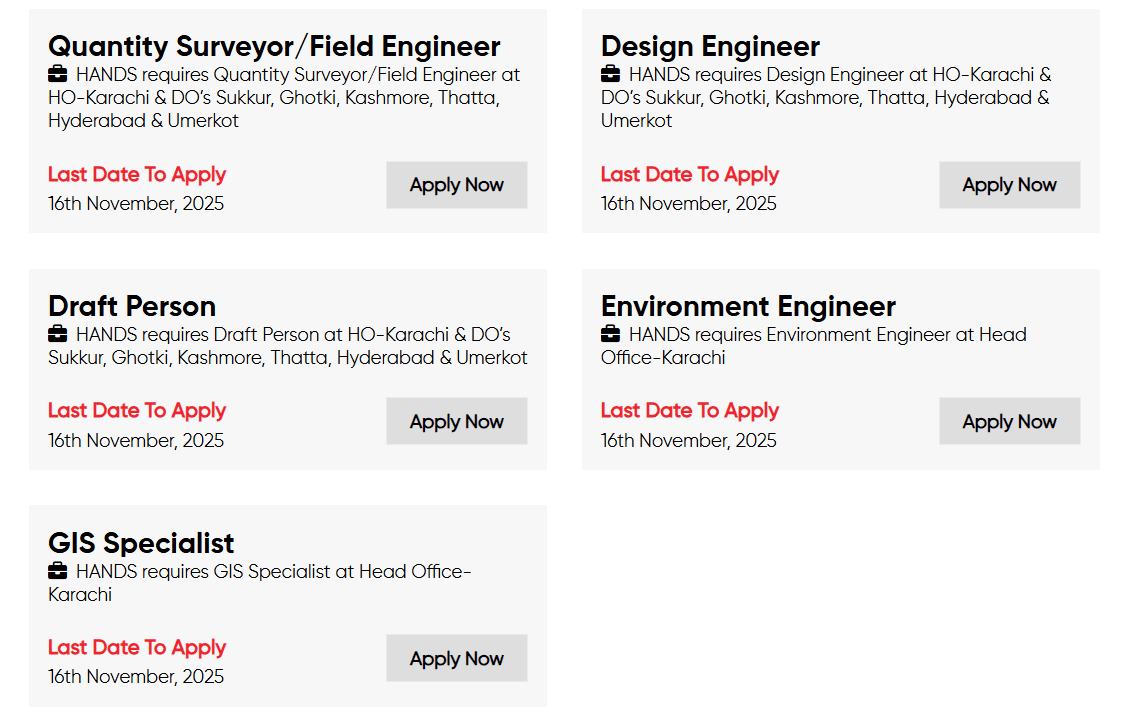Hit Apply Now for GIS Specialist
Image resolution: width=1122 pixels, height=726 pixels.
456,659
